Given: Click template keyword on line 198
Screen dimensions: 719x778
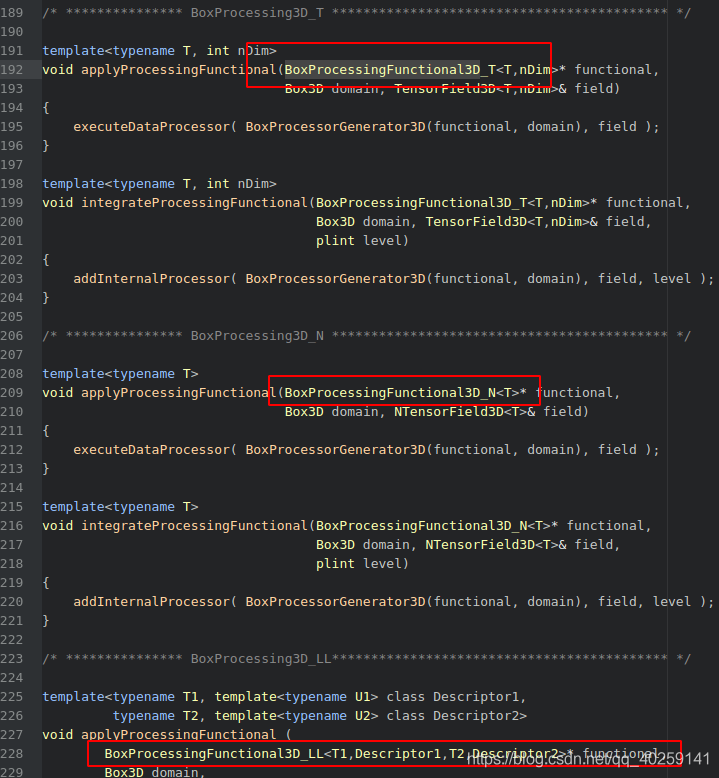Looking at the screenshot, I should pos(73,184).
